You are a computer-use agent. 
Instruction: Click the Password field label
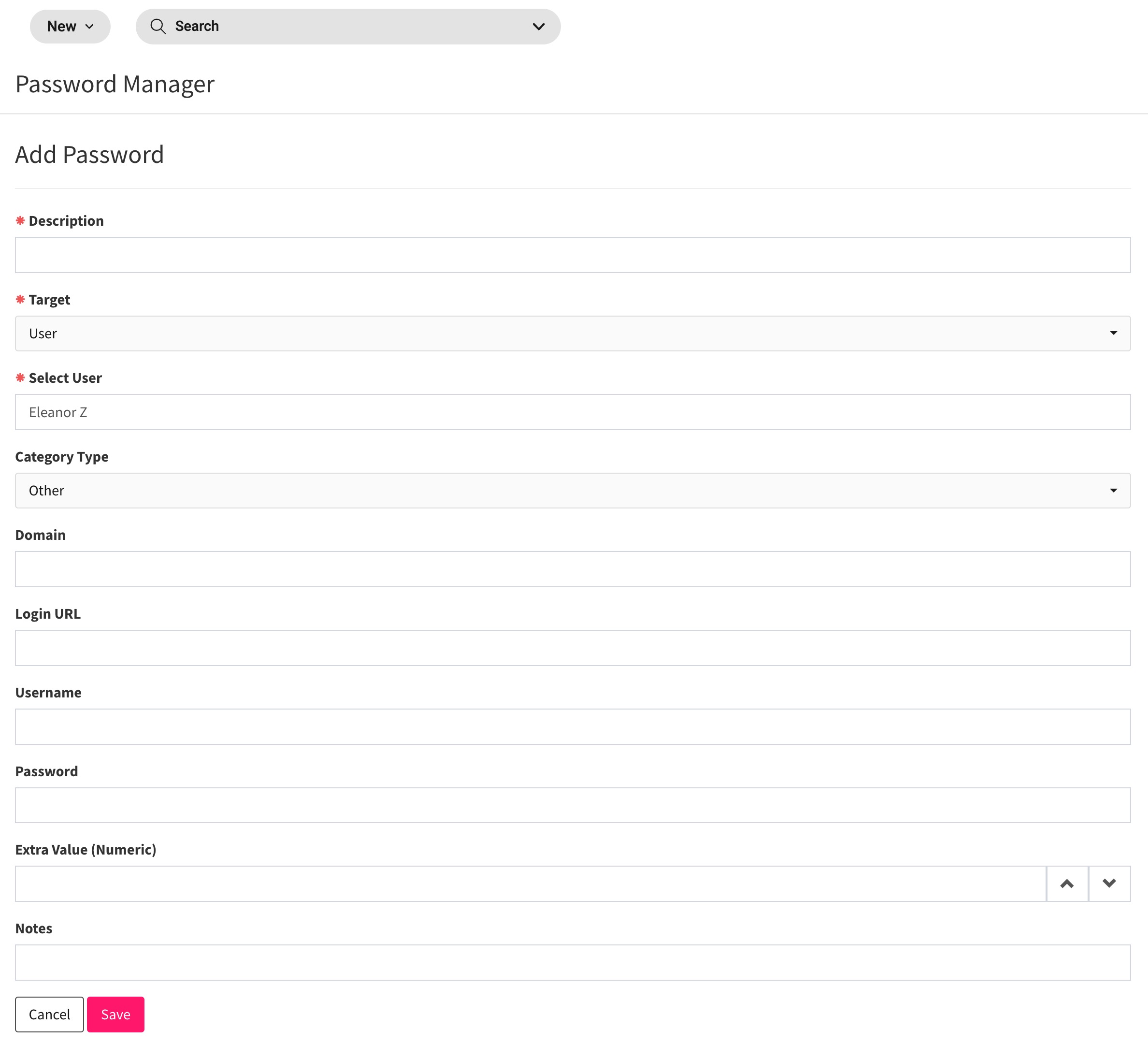click(x=47, y=771)
